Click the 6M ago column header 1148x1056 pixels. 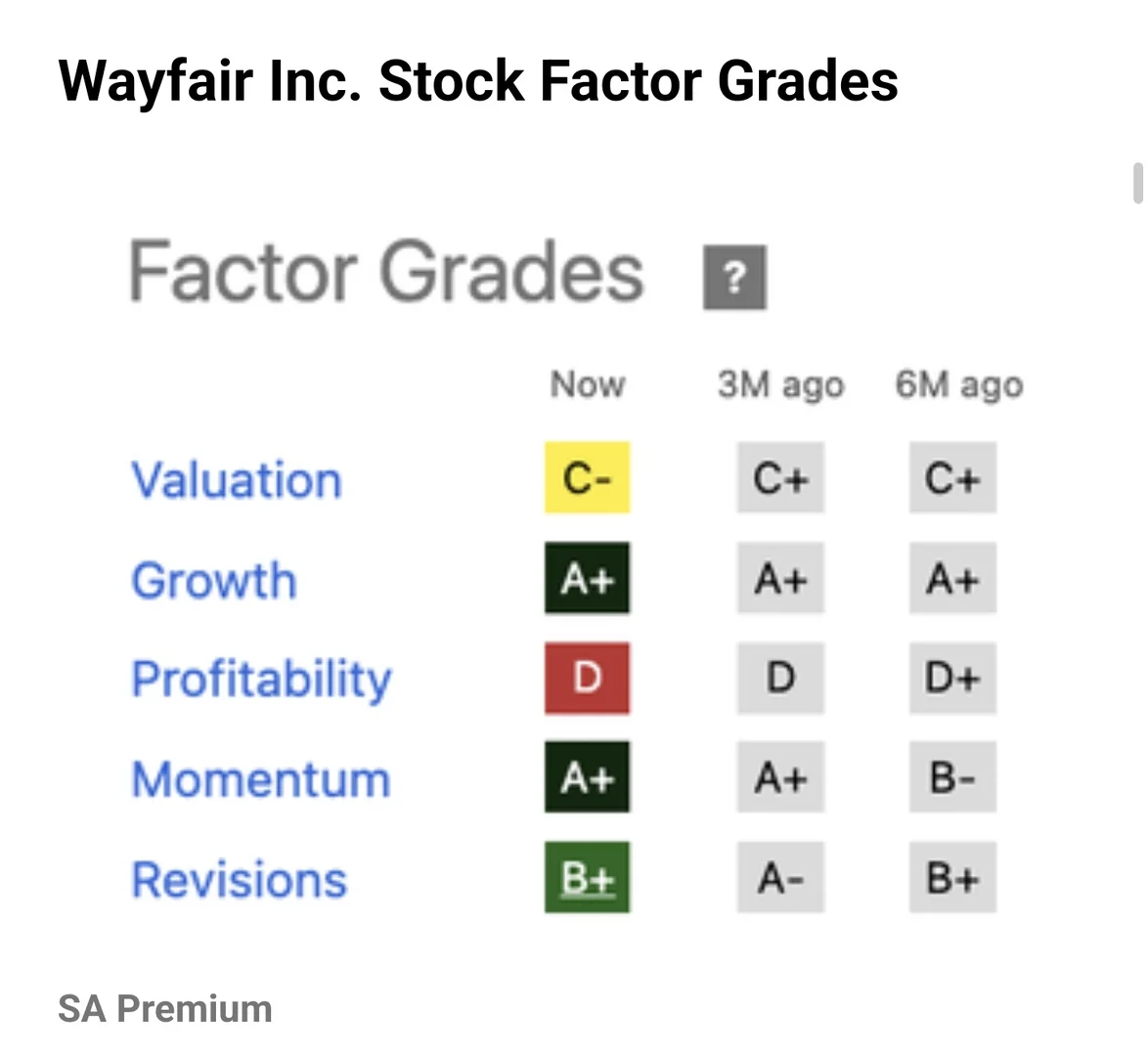[958, 385]
